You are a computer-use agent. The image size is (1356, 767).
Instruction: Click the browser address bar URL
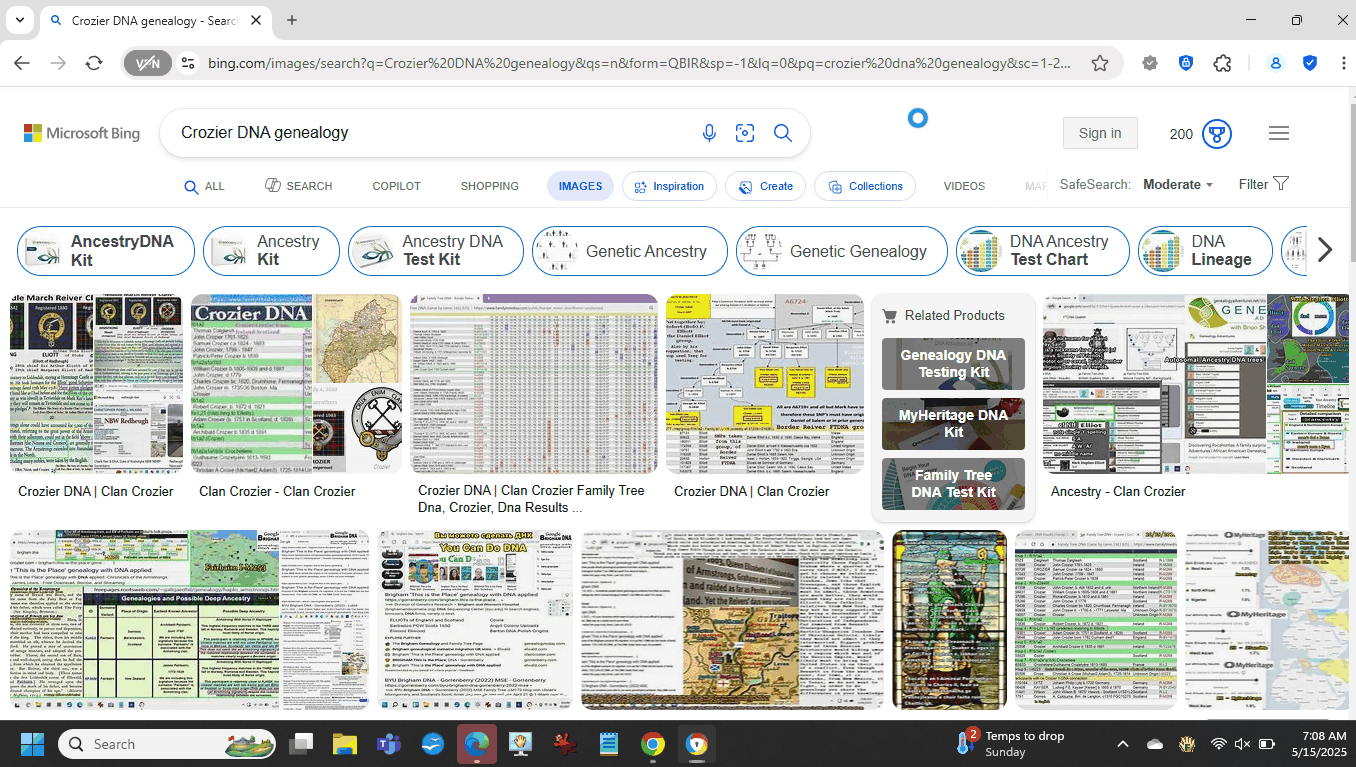(639, 63)
